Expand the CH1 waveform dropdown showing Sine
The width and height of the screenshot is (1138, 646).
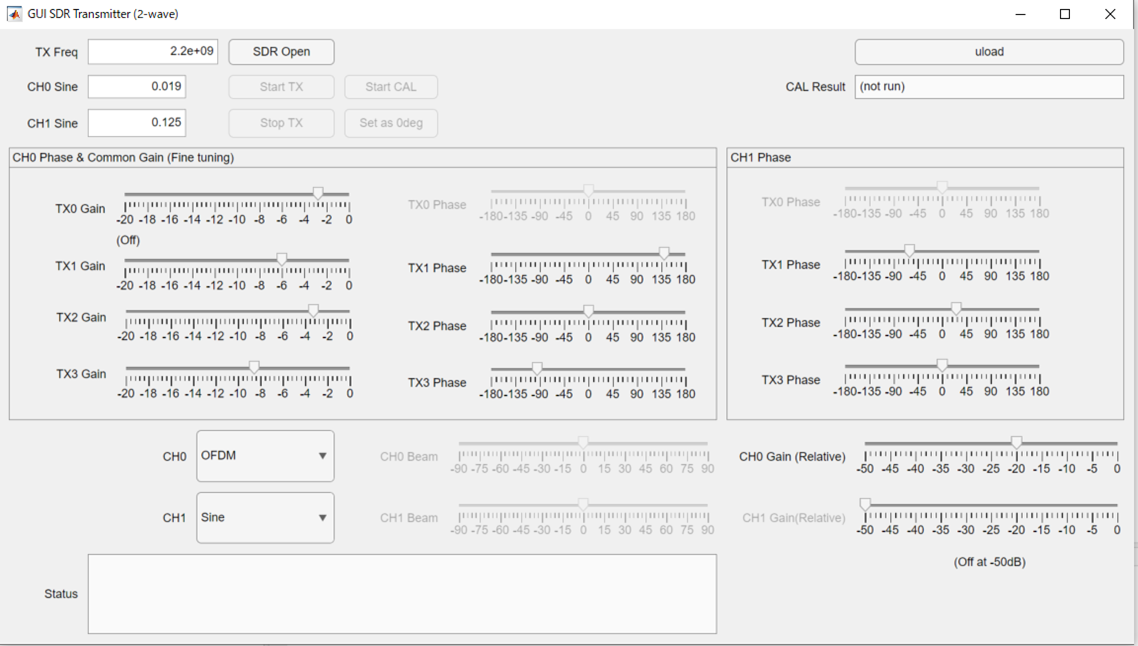[x=265, y=518]
